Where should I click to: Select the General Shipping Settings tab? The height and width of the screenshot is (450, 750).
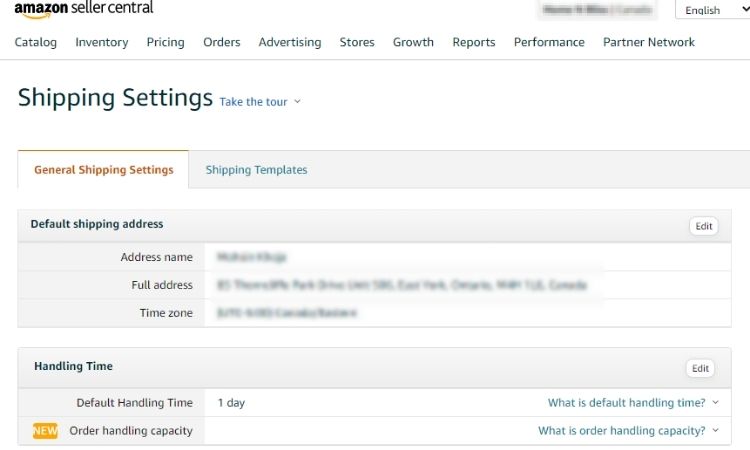(104, 170)
